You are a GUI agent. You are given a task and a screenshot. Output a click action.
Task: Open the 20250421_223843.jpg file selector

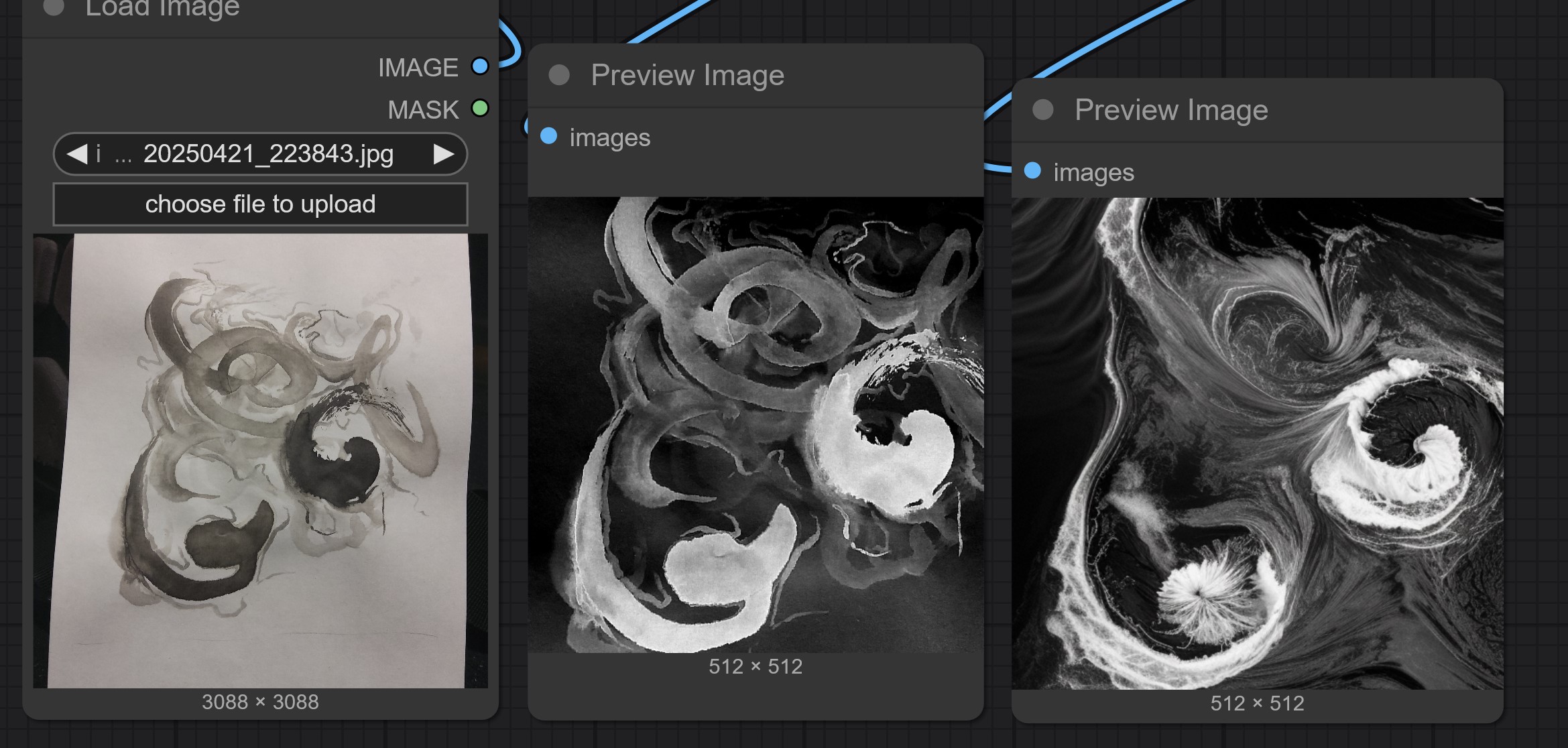260,154
